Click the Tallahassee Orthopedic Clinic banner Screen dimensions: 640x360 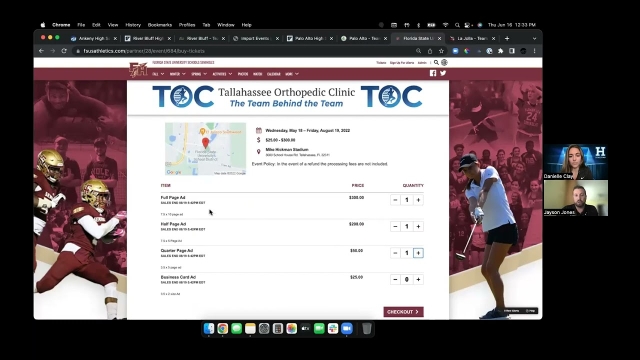[x=288, y=97]
